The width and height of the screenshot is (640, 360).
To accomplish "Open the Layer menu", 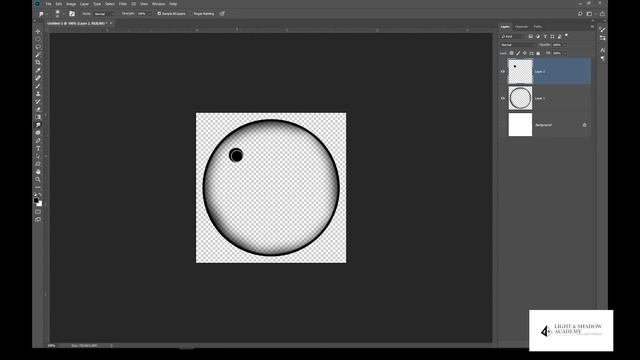I will click(84, 4).
